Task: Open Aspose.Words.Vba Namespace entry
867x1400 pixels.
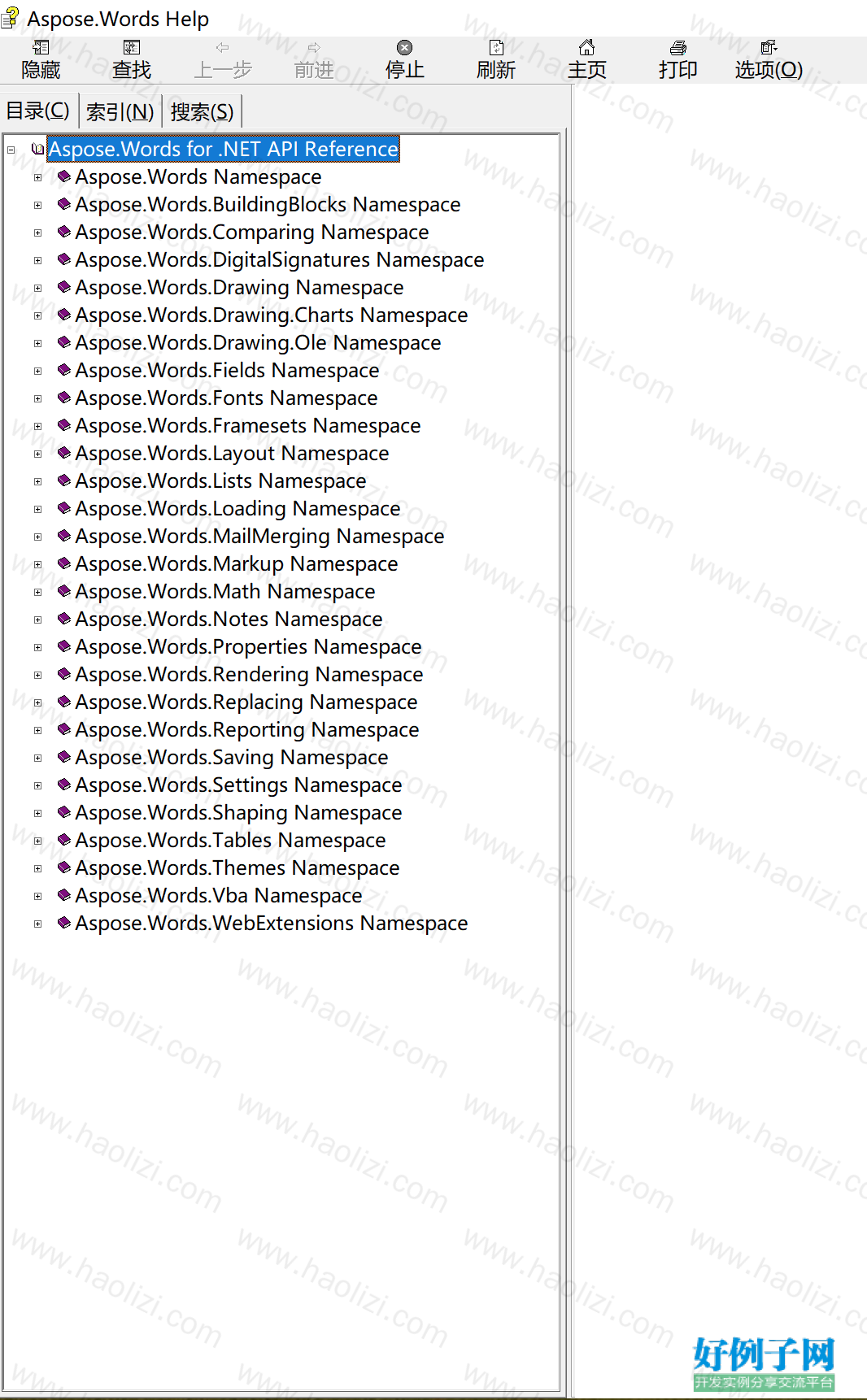Action: pos(219,895)
